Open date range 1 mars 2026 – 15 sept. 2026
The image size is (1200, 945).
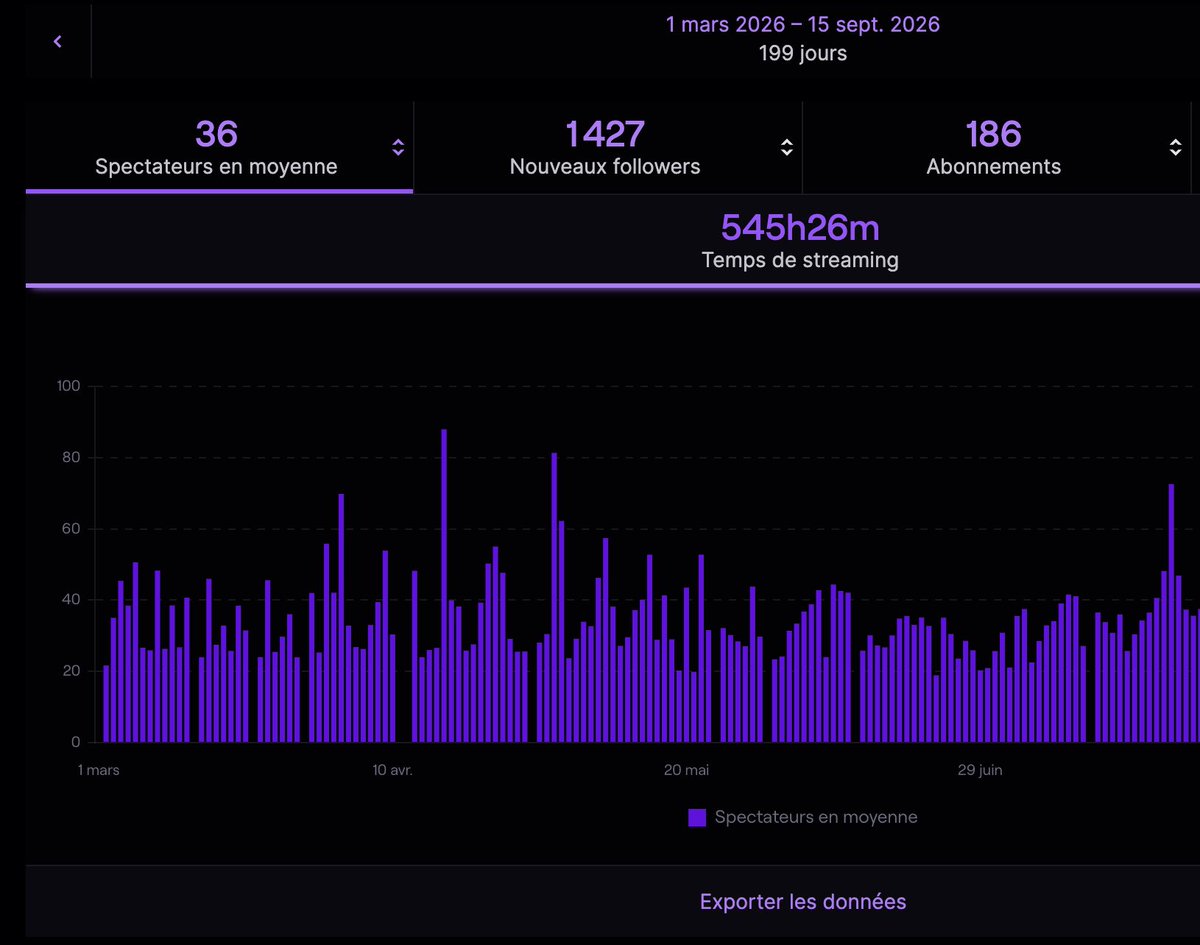[x=803, y=24]
